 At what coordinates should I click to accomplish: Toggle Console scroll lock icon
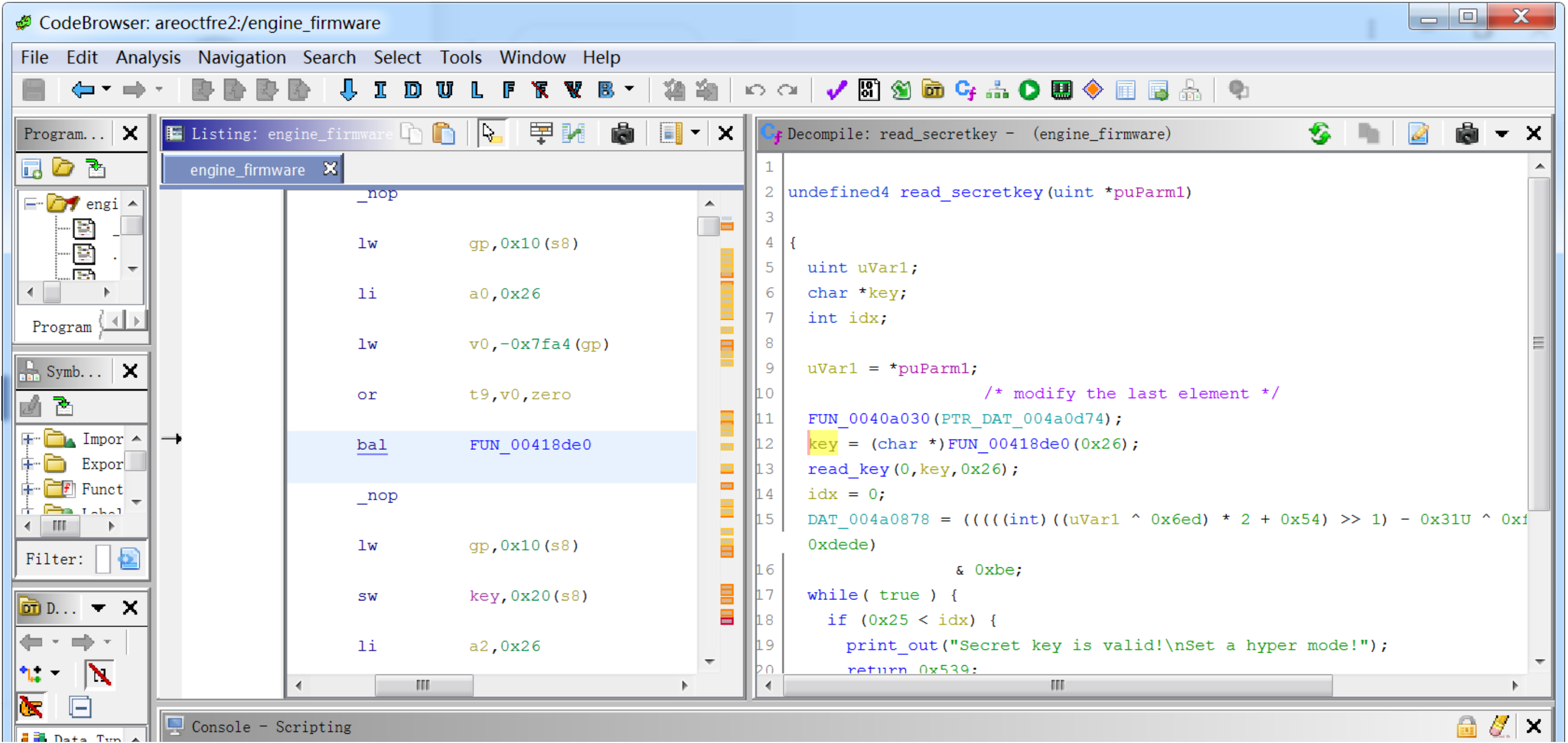(1466, 726)
